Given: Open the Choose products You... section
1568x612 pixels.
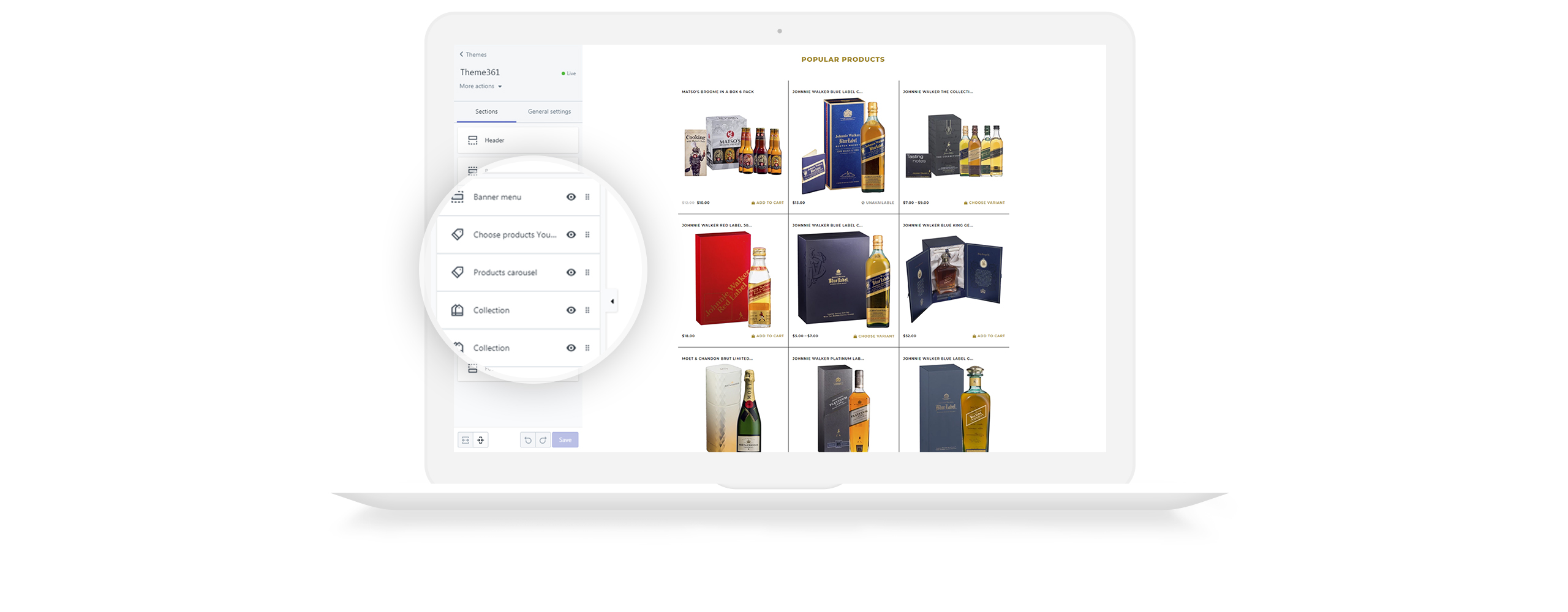Looking at the screenshot, I should [518, 235].
